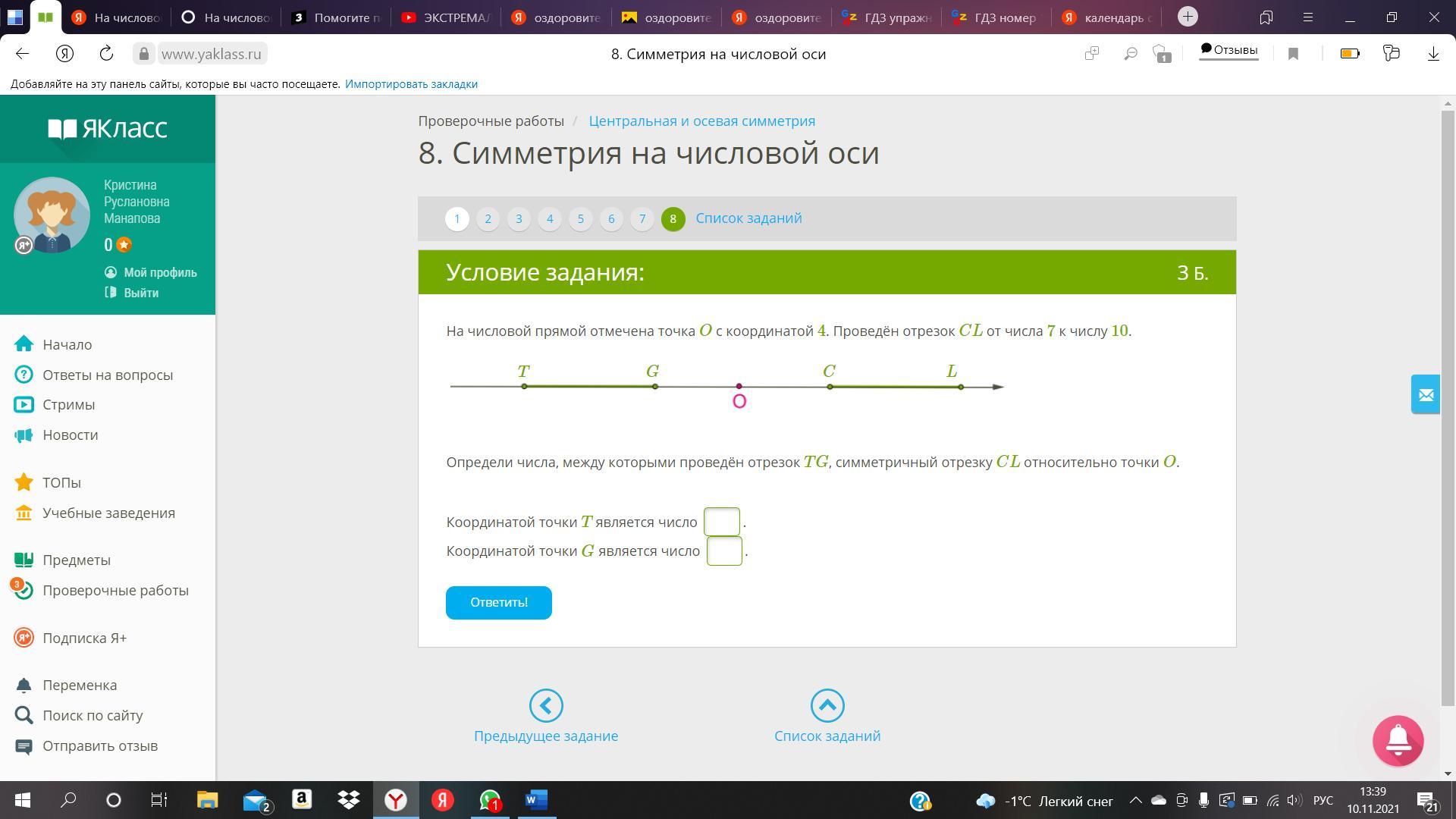This screenshot has height=819, width=1456.
Task: Click the input field for point G
Action: [x=723, y=551]
